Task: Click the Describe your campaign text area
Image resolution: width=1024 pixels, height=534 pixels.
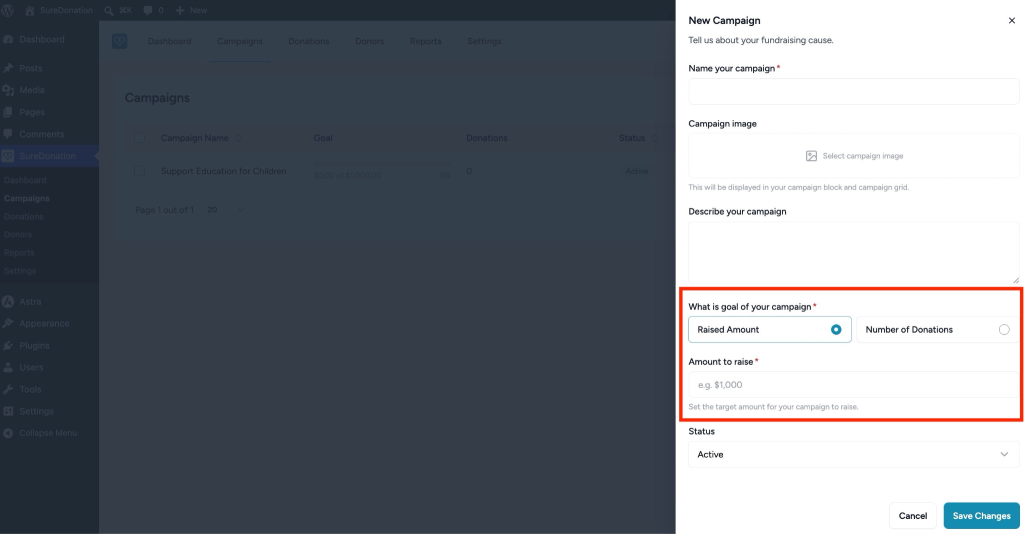Action: (854, 253)
